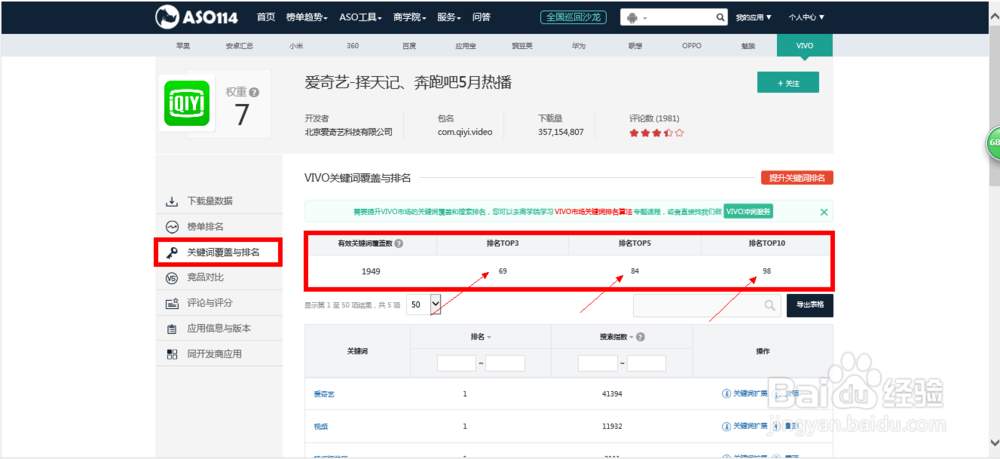The image size is (1000, 459).
Task: Open the 50 rows-per-page dropdown
Action: pyautogui.click(x=424, y=305)
